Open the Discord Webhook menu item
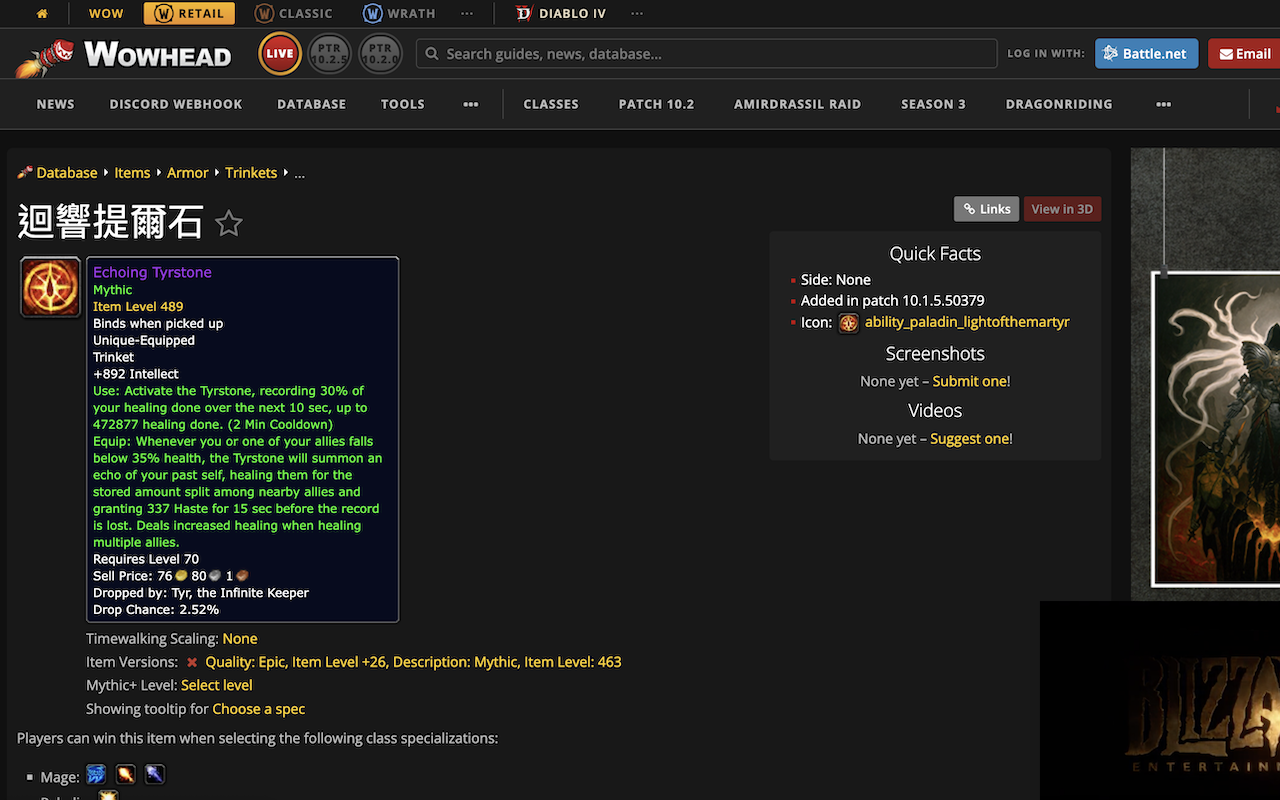The width and height of the screenshot is (1280, 800). click(176, 104)
